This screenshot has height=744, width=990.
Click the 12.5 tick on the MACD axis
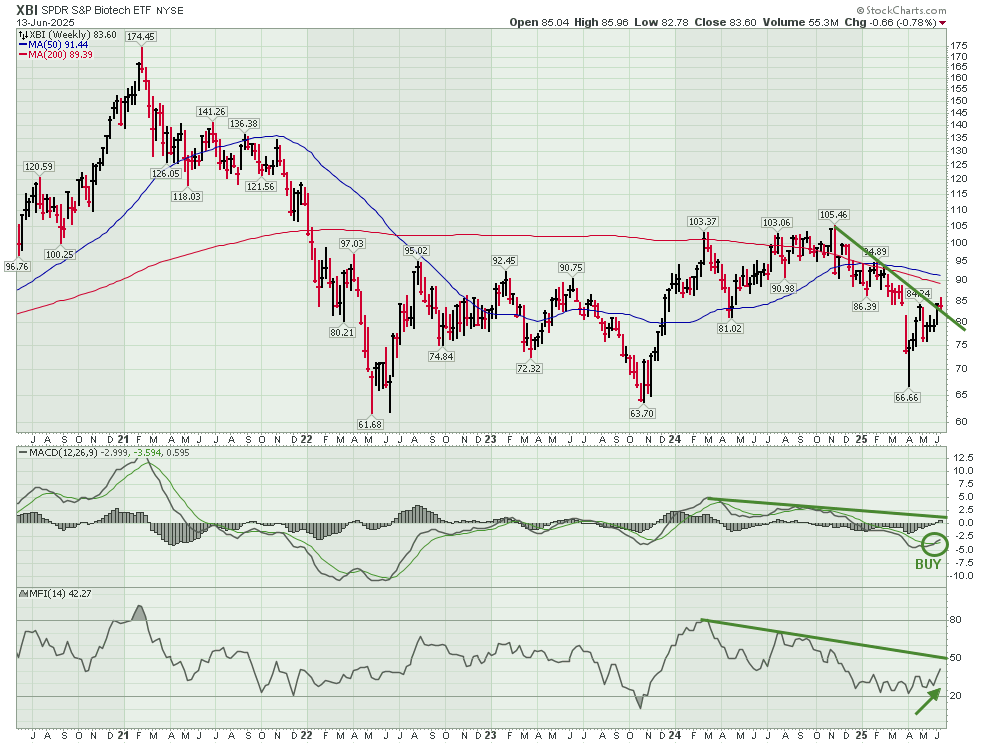[x=963, y=457]
